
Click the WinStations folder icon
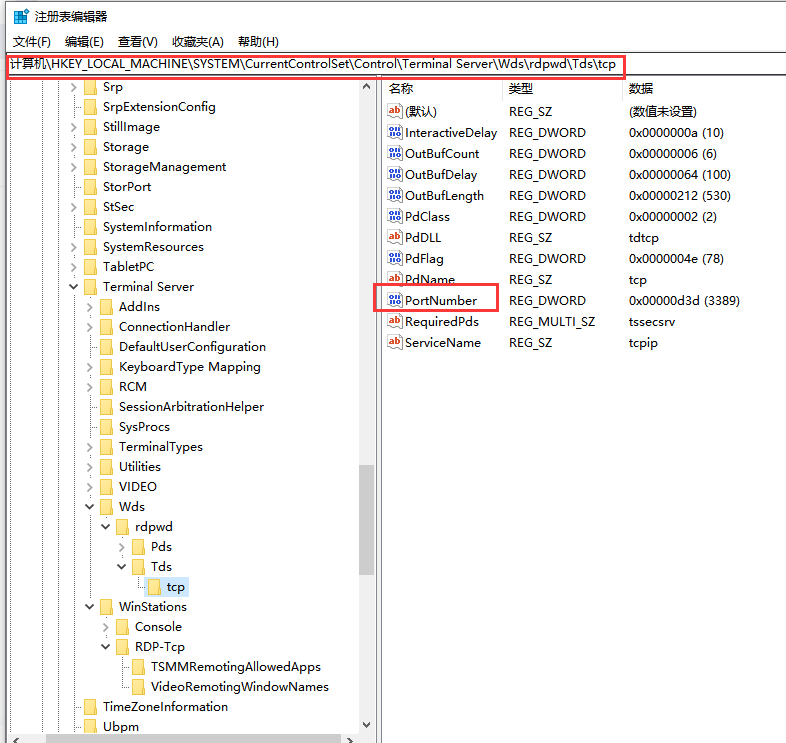[x=107, y=607]
